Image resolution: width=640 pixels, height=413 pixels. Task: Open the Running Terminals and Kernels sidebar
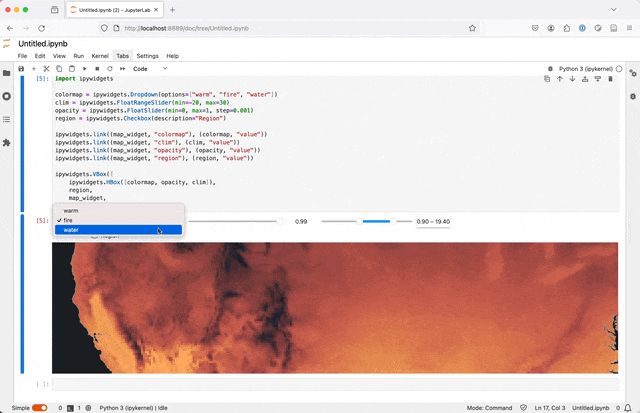click(x=7, y=96)
